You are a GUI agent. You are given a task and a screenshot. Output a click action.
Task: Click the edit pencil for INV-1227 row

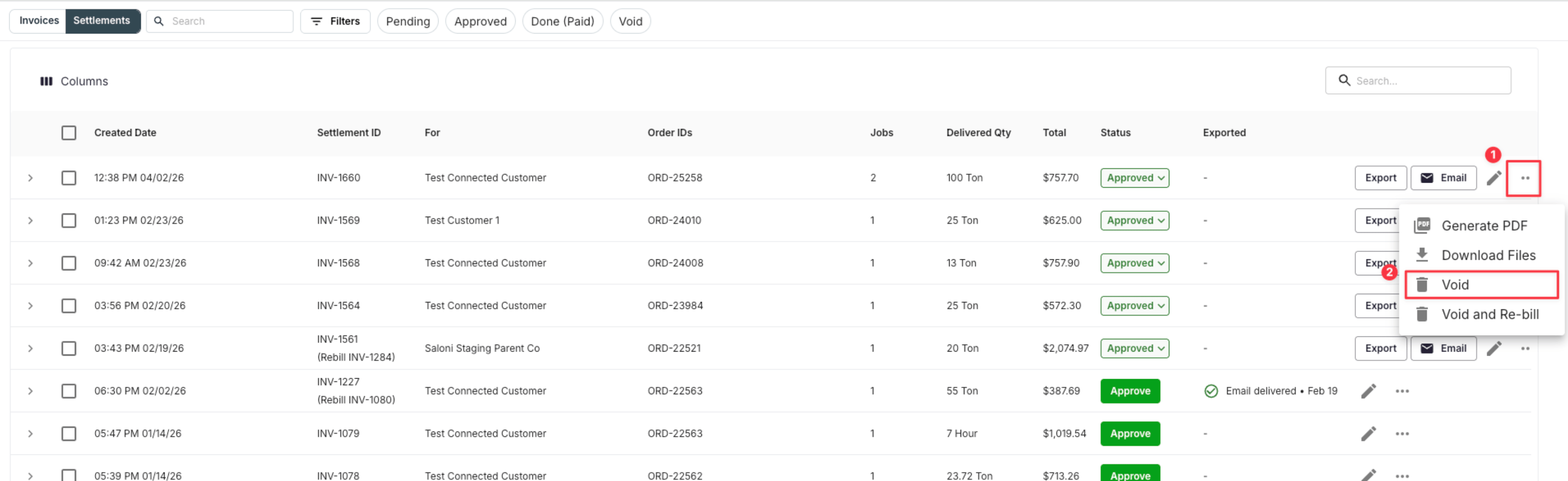click(1368, 391)
